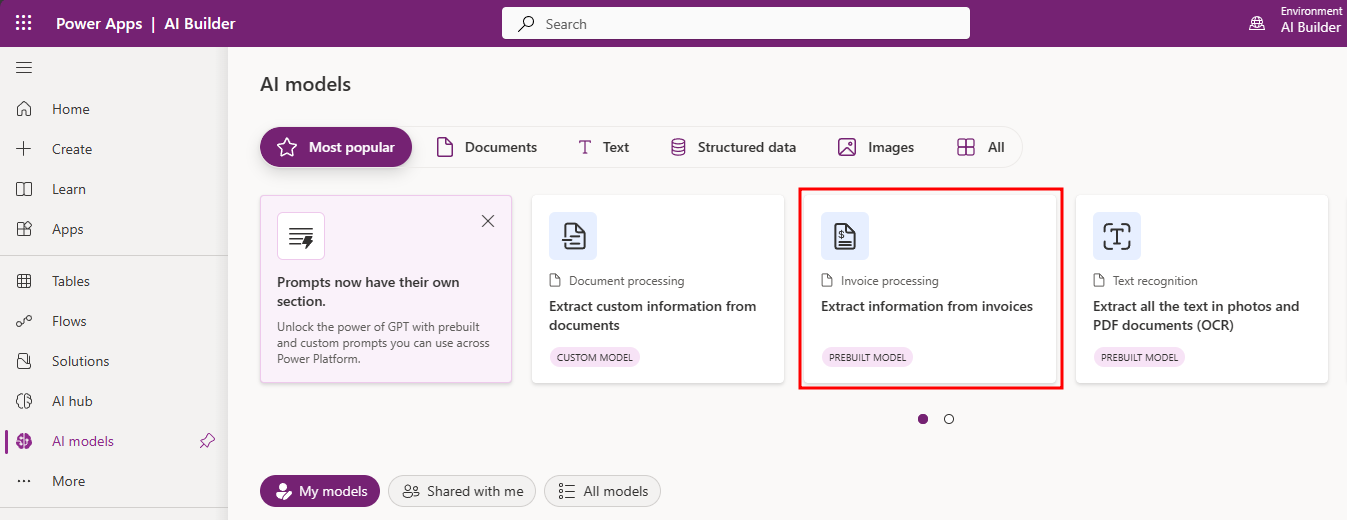Go to Home in sidebar
This screenshot has width=1347, height=520.
(70, 109)
